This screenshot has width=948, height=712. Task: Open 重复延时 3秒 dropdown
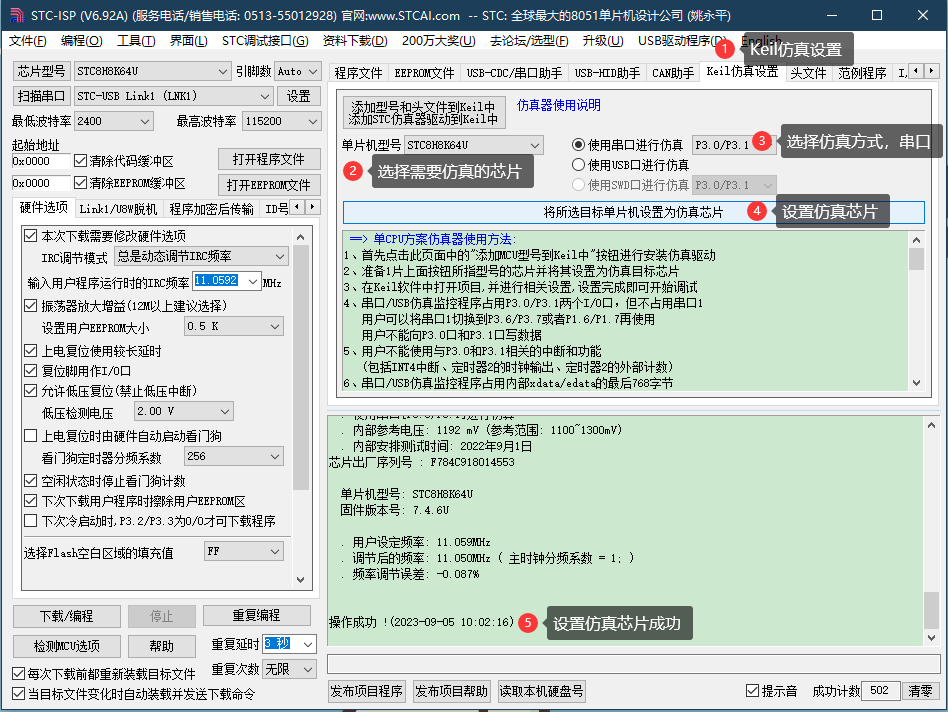[308, 644]
